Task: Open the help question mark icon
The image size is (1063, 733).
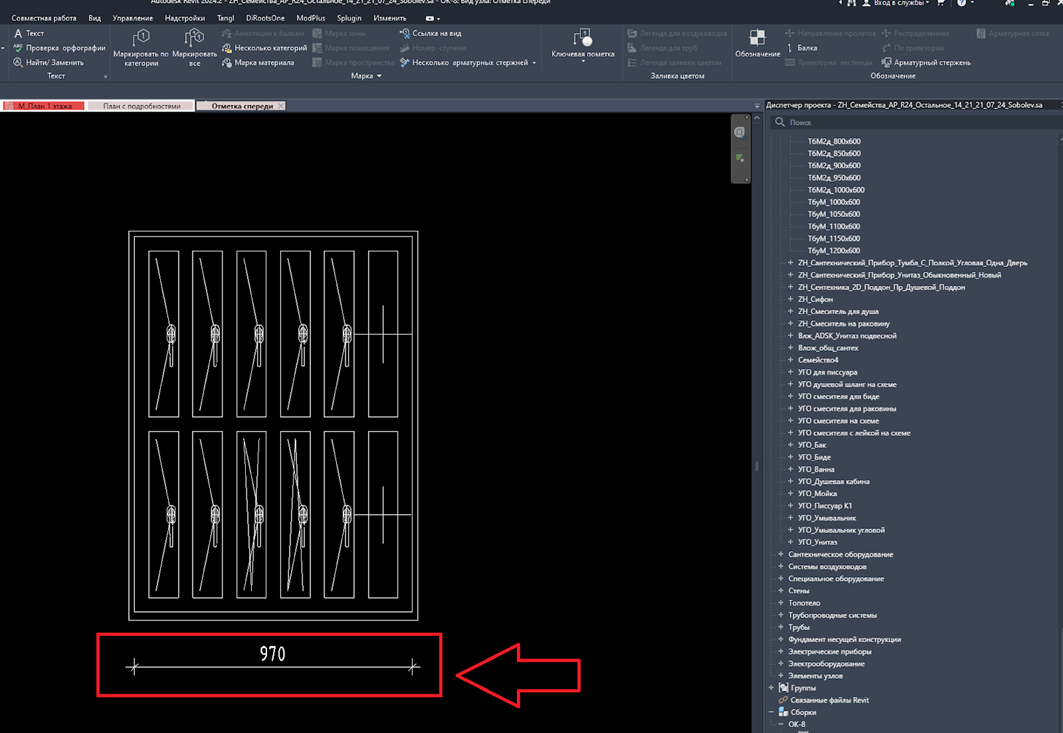Action: point(961,3)
